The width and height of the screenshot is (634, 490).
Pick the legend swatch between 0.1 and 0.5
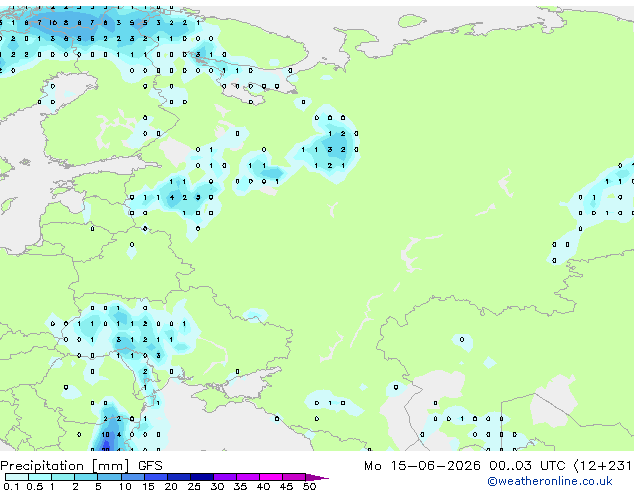click(x=17, y=477)
